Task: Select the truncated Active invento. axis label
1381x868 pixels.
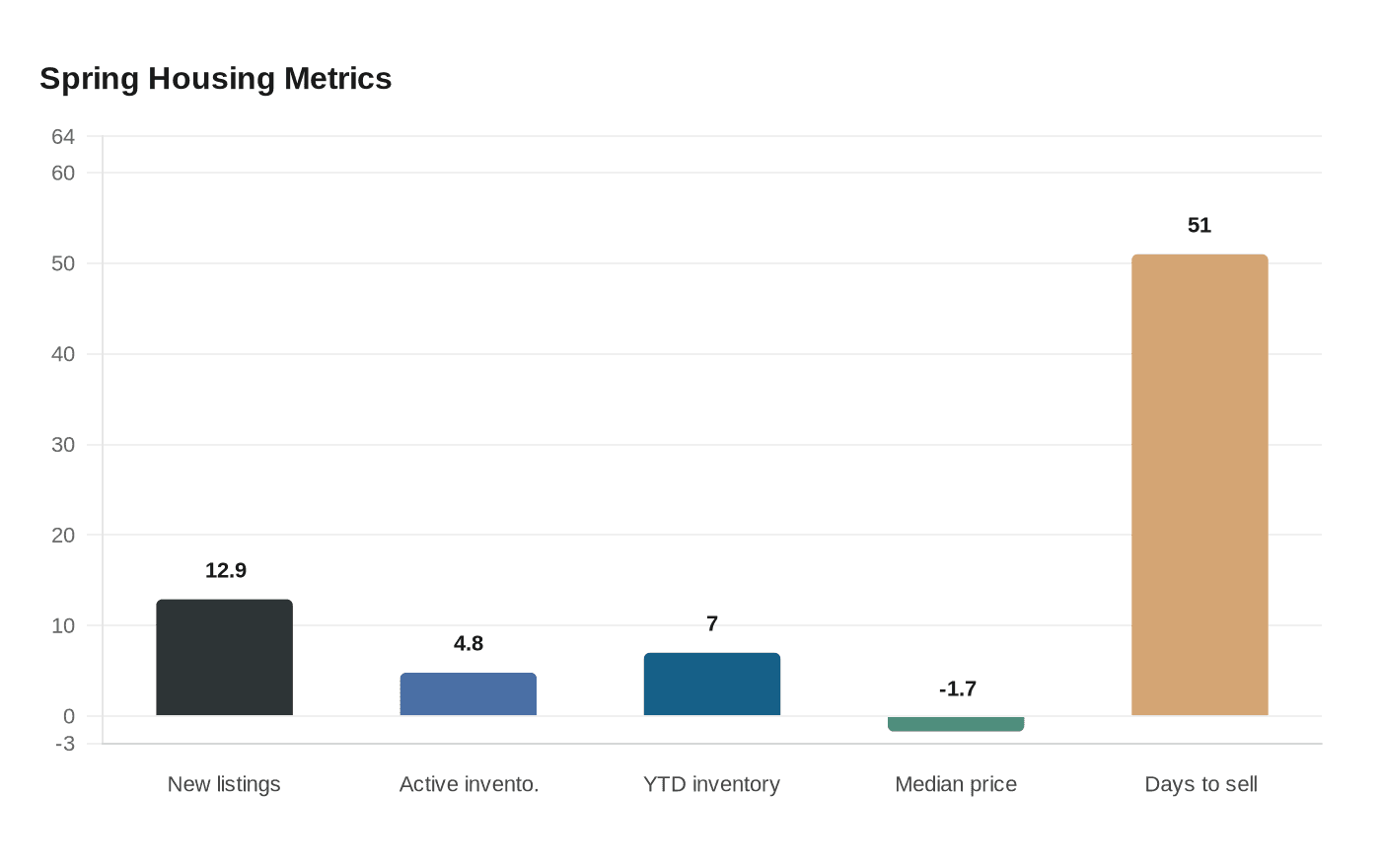Action: [x=469, y=784]
